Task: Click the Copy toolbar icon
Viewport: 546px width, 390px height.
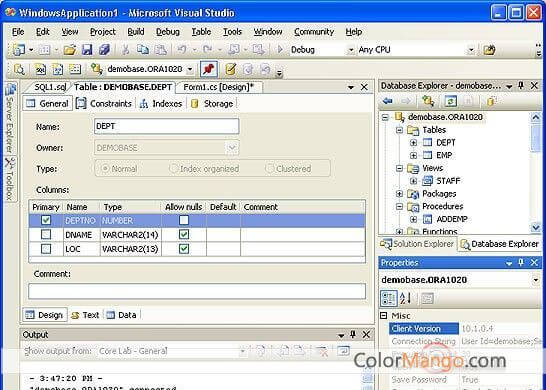Action: 143,50
